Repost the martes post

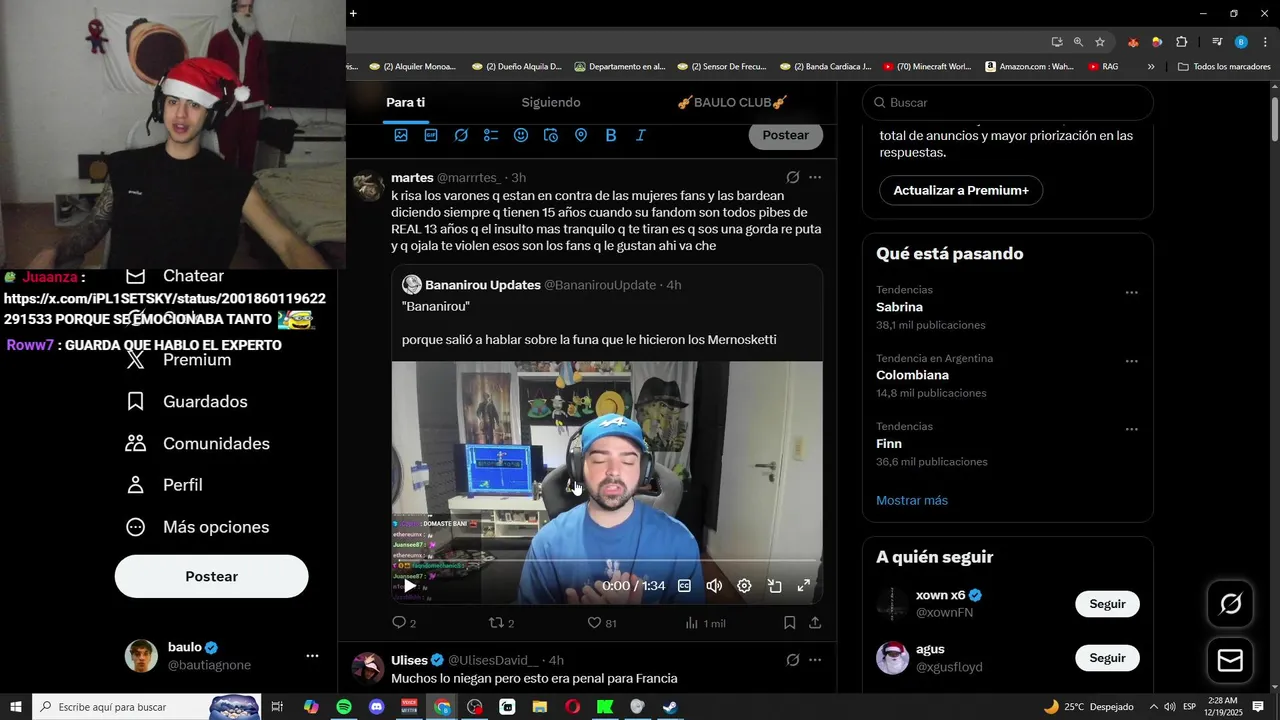point(501,623)
